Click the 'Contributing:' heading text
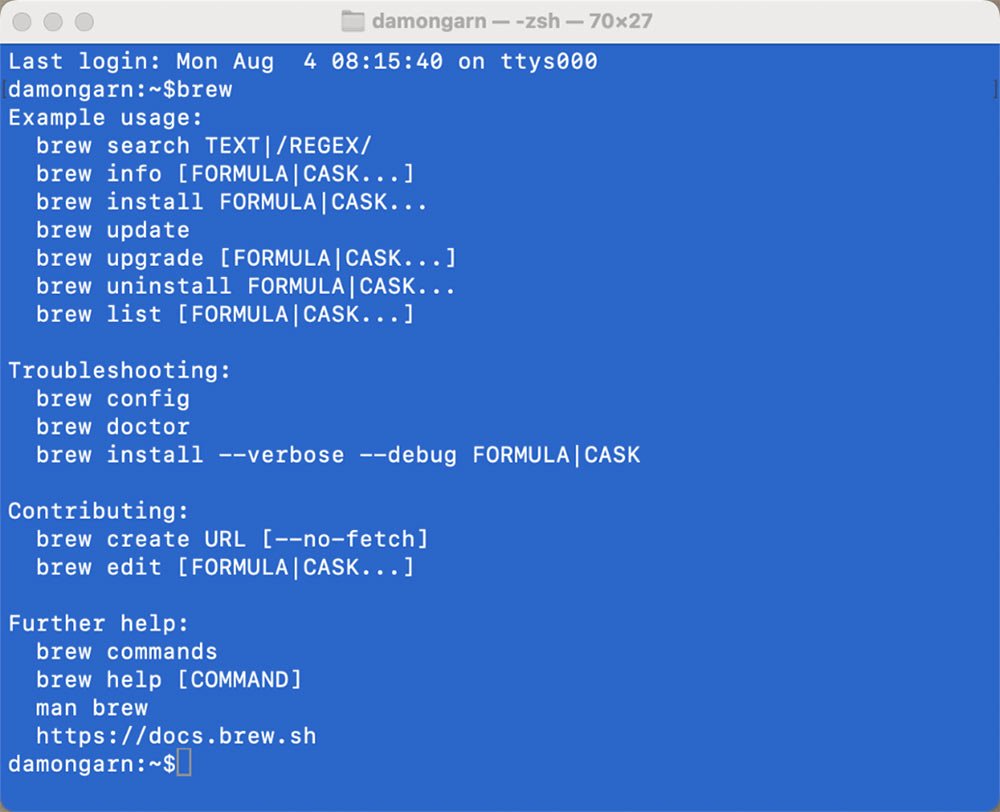 98,511
